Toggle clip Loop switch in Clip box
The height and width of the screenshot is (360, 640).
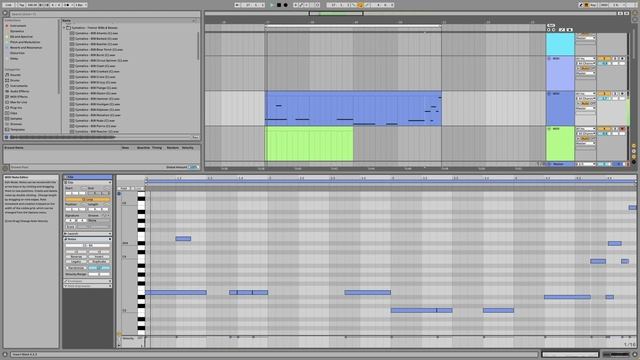coord(89,200)
